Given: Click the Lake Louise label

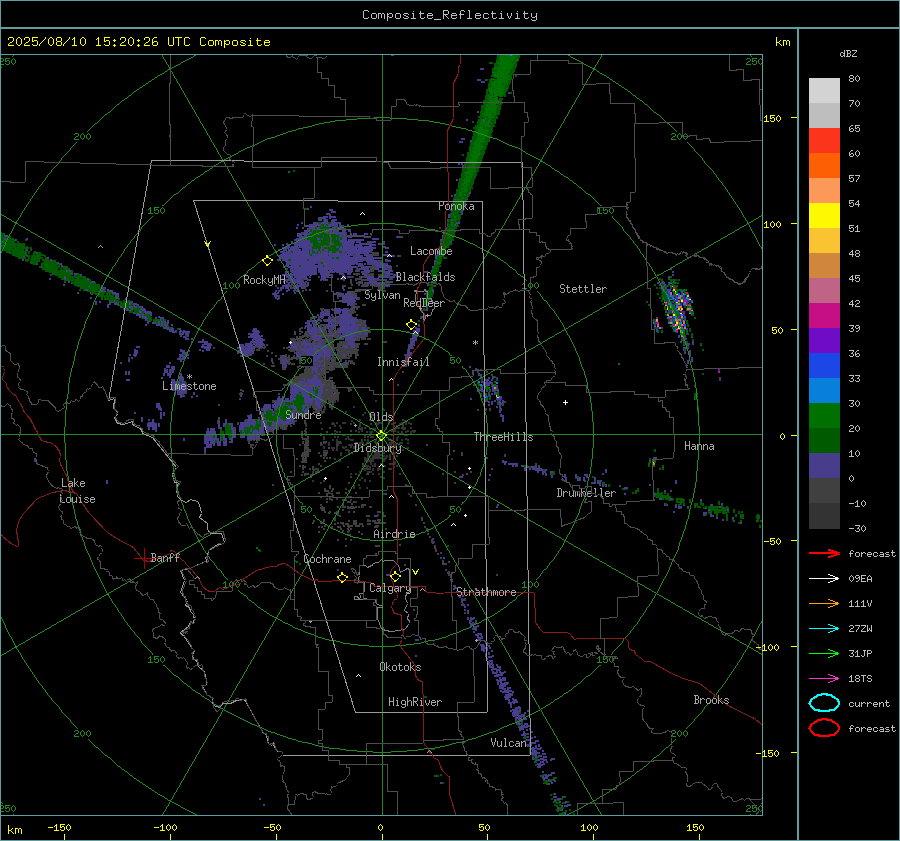Looking at the screenshot, I should click(77, 491).
